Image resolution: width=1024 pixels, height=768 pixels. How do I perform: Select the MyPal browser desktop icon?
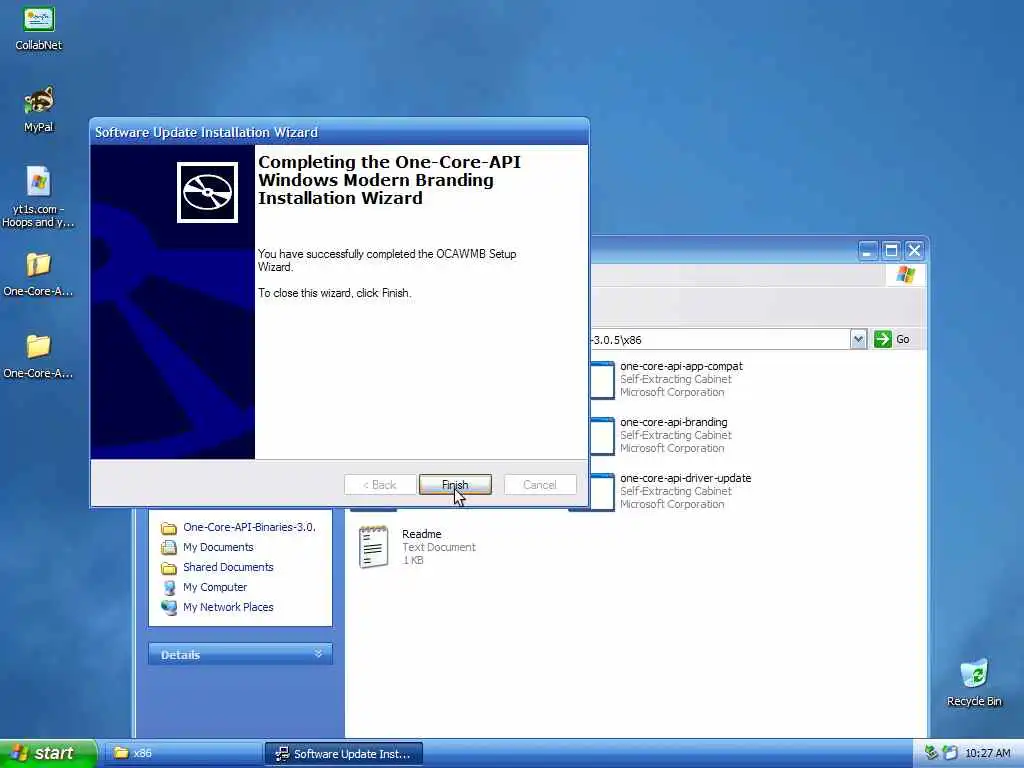coord(39,110)
